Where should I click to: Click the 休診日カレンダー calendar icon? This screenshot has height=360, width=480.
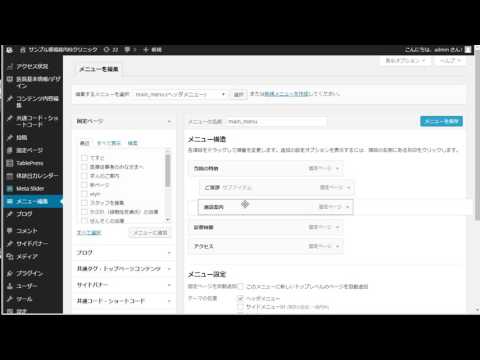(10, 176)
